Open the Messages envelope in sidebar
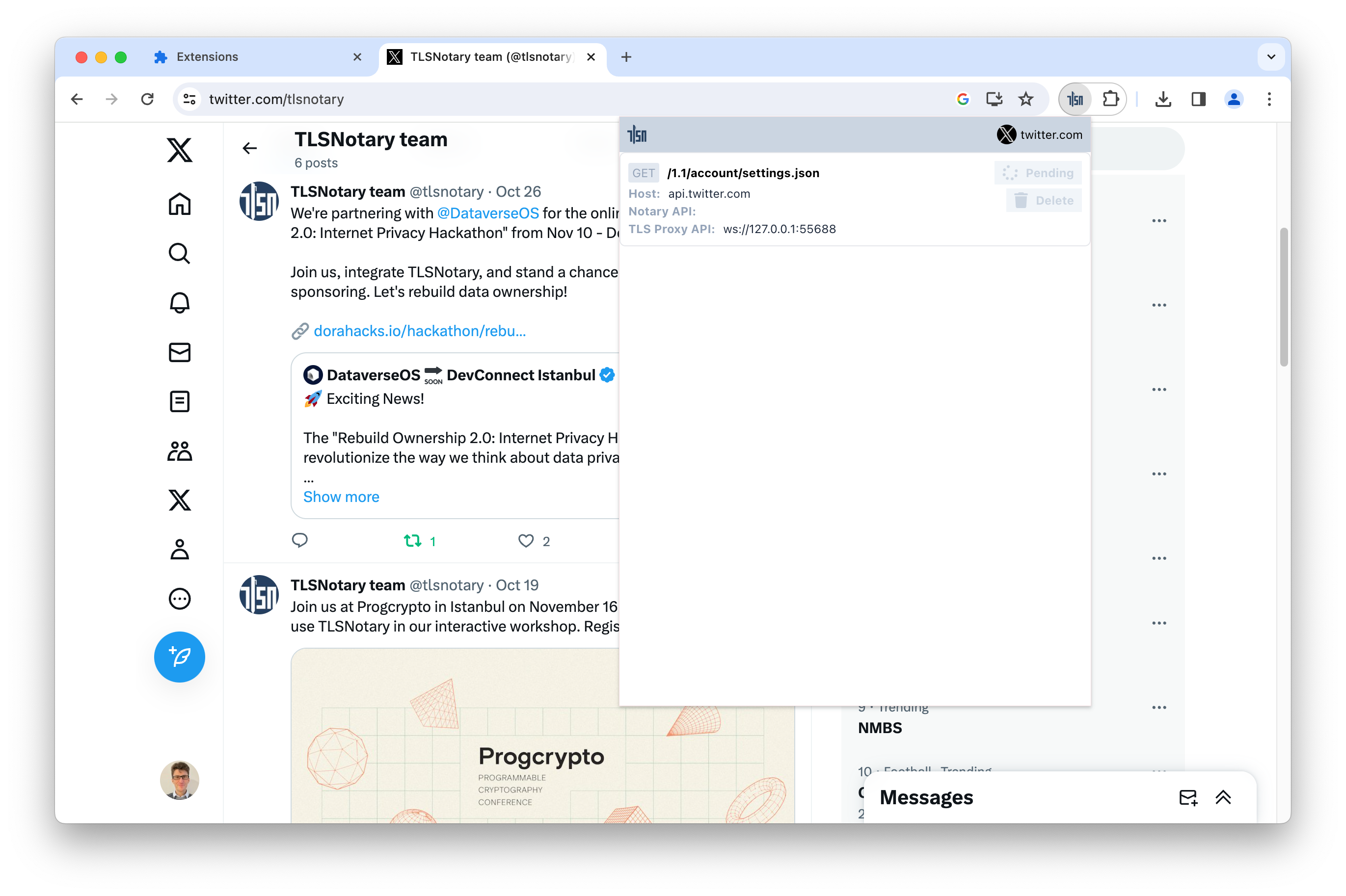 tap(180, 352)
